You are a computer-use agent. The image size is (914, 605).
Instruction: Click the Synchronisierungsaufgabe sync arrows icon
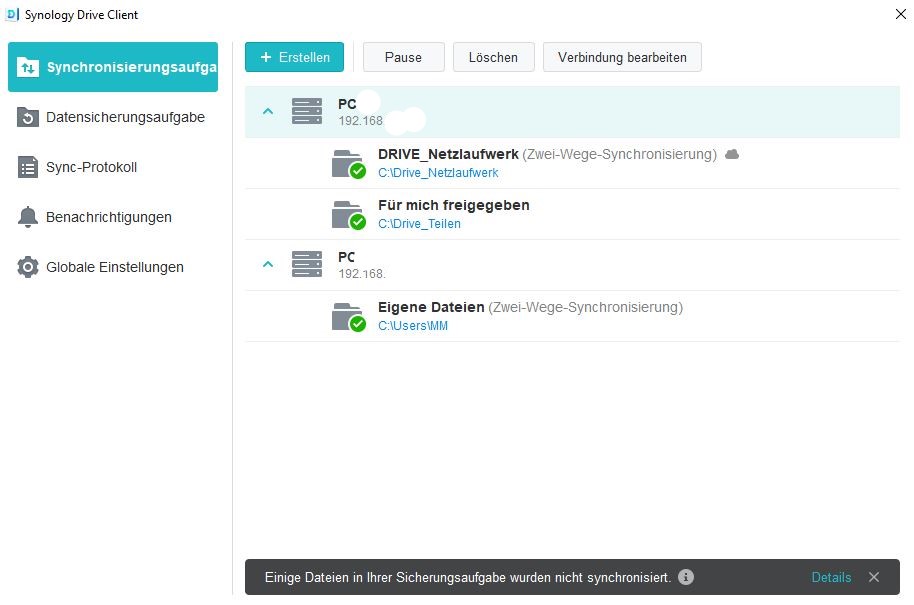tap(27, 67)
